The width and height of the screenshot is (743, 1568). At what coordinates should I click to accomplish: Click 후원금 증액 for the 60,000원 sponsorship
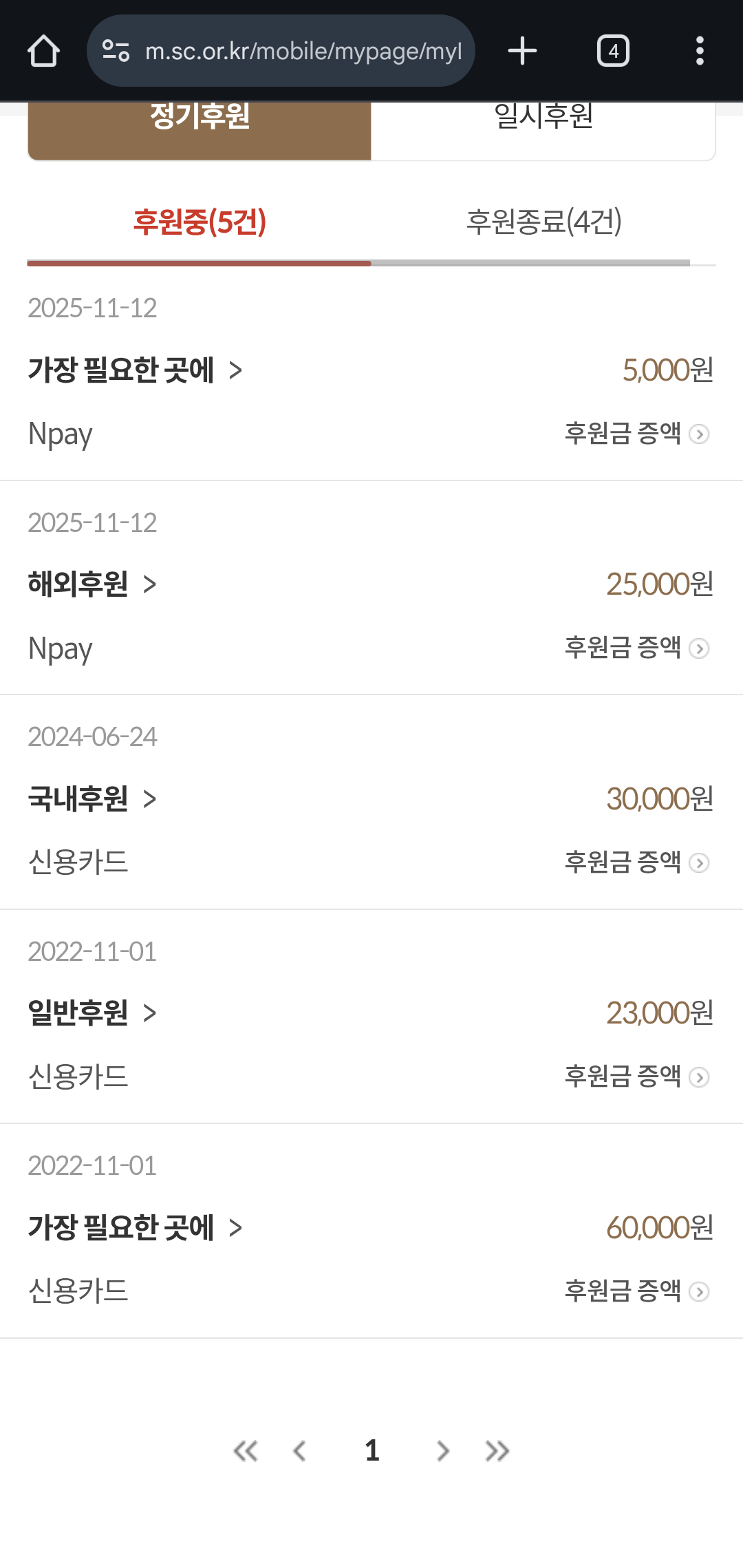[x=636, y=1291]
